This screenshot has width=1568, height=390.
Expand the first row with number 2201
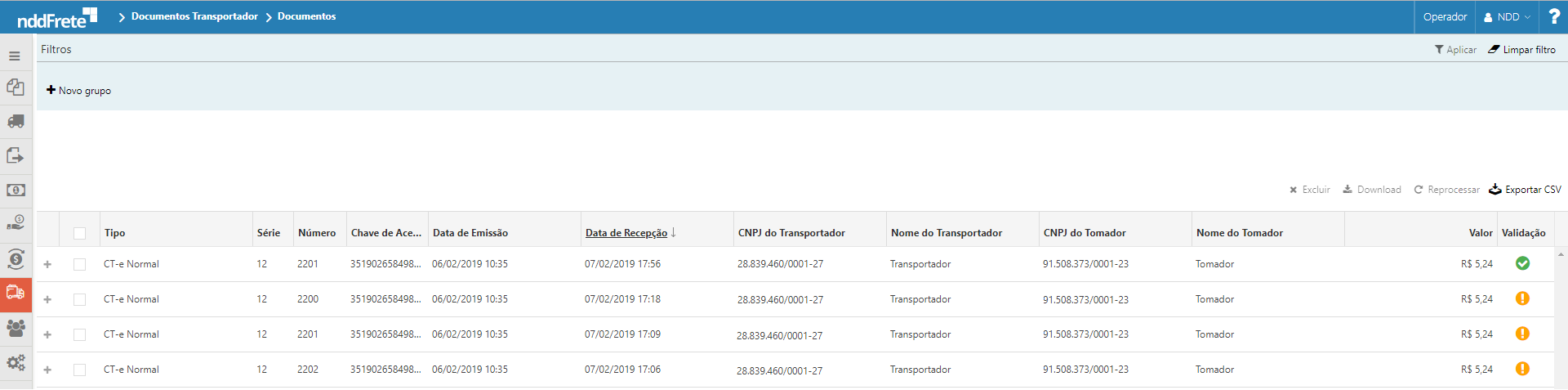(47, 264)
